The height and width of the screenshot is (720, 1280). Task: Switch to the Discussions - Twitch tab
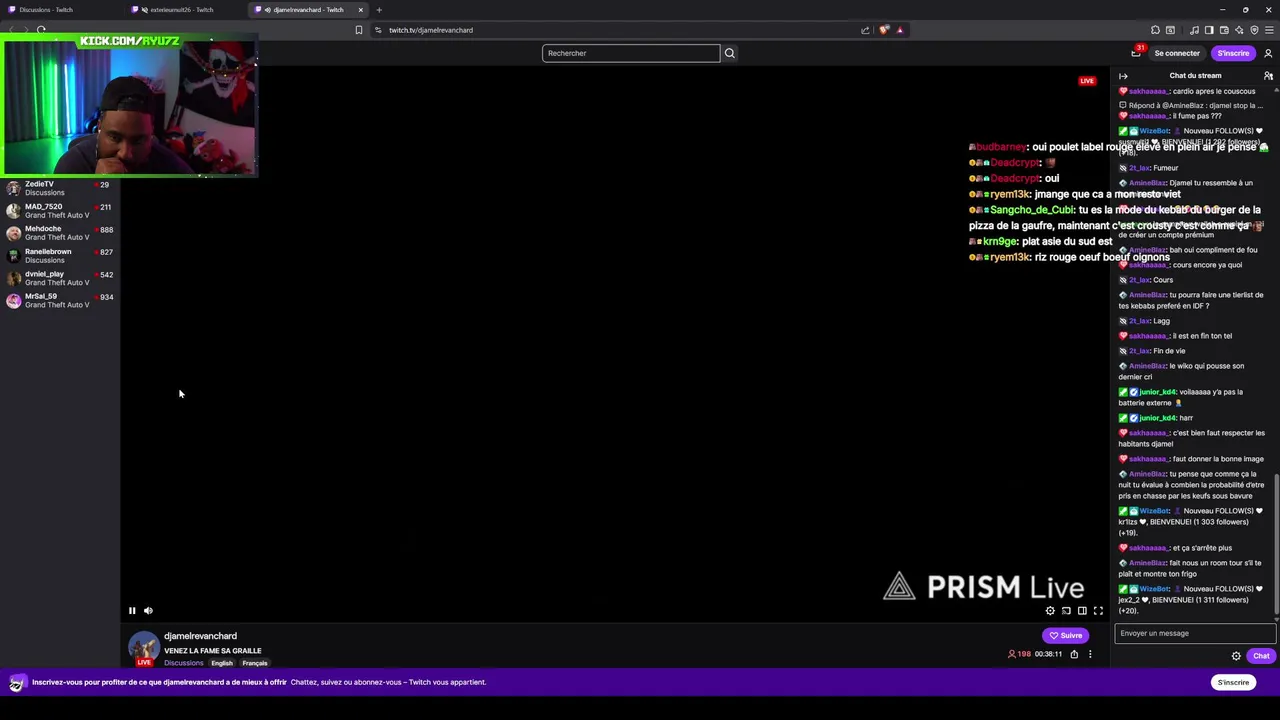tap(60, 10)
